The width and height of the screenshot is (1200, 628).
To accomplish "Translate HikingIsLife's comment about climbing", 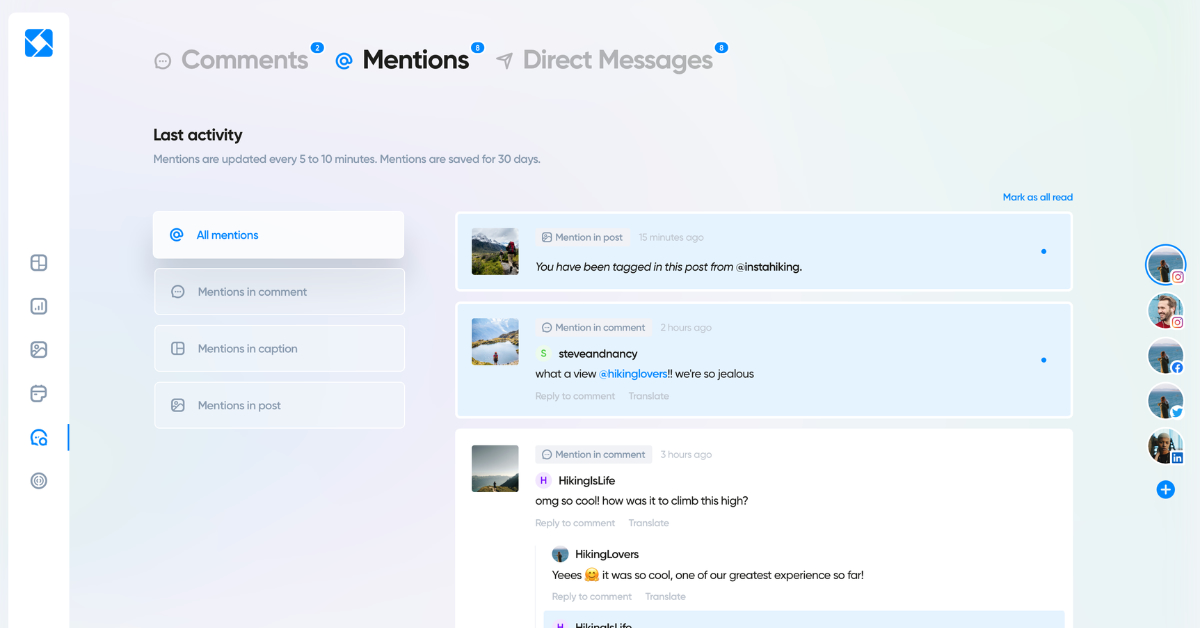I will (649, 523).
